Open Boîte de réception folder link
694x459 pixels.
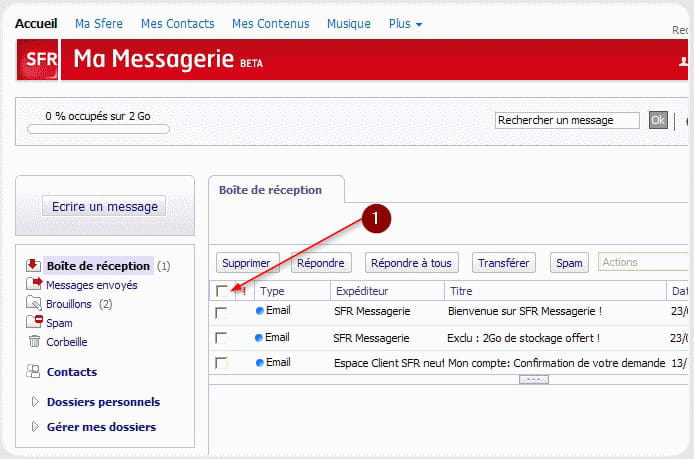[x=99, y=266]
